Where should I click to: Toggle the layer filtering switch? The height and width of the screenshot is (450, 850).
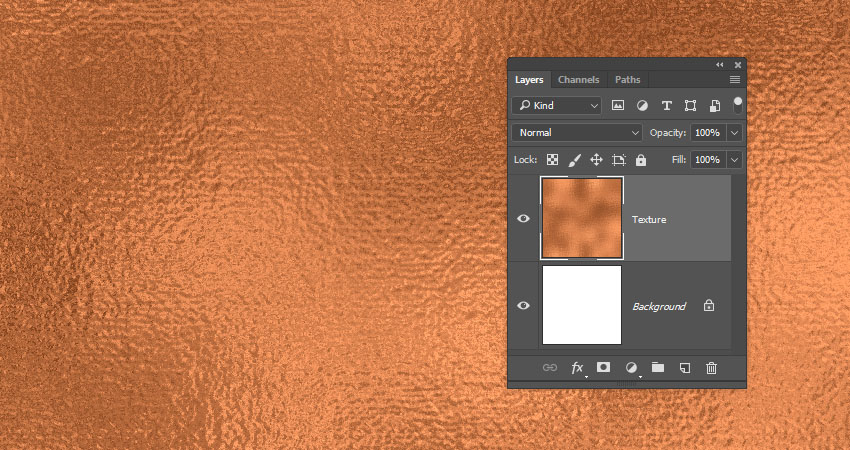737,106
